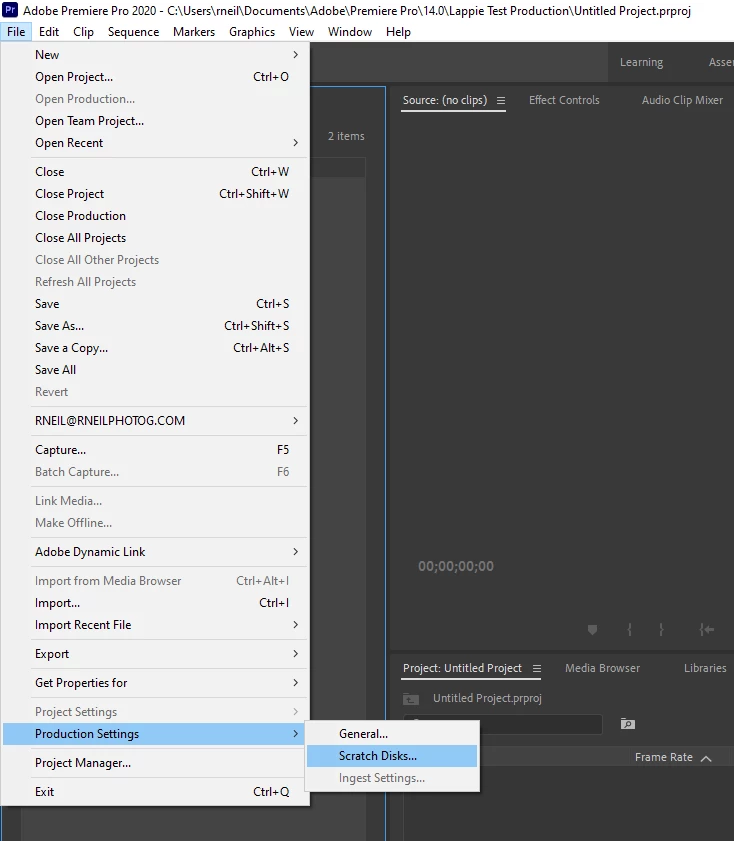This screenshot has height=841, width=734.
Task: Choose Exit from File menu
Action: click(x=155, y=791)
